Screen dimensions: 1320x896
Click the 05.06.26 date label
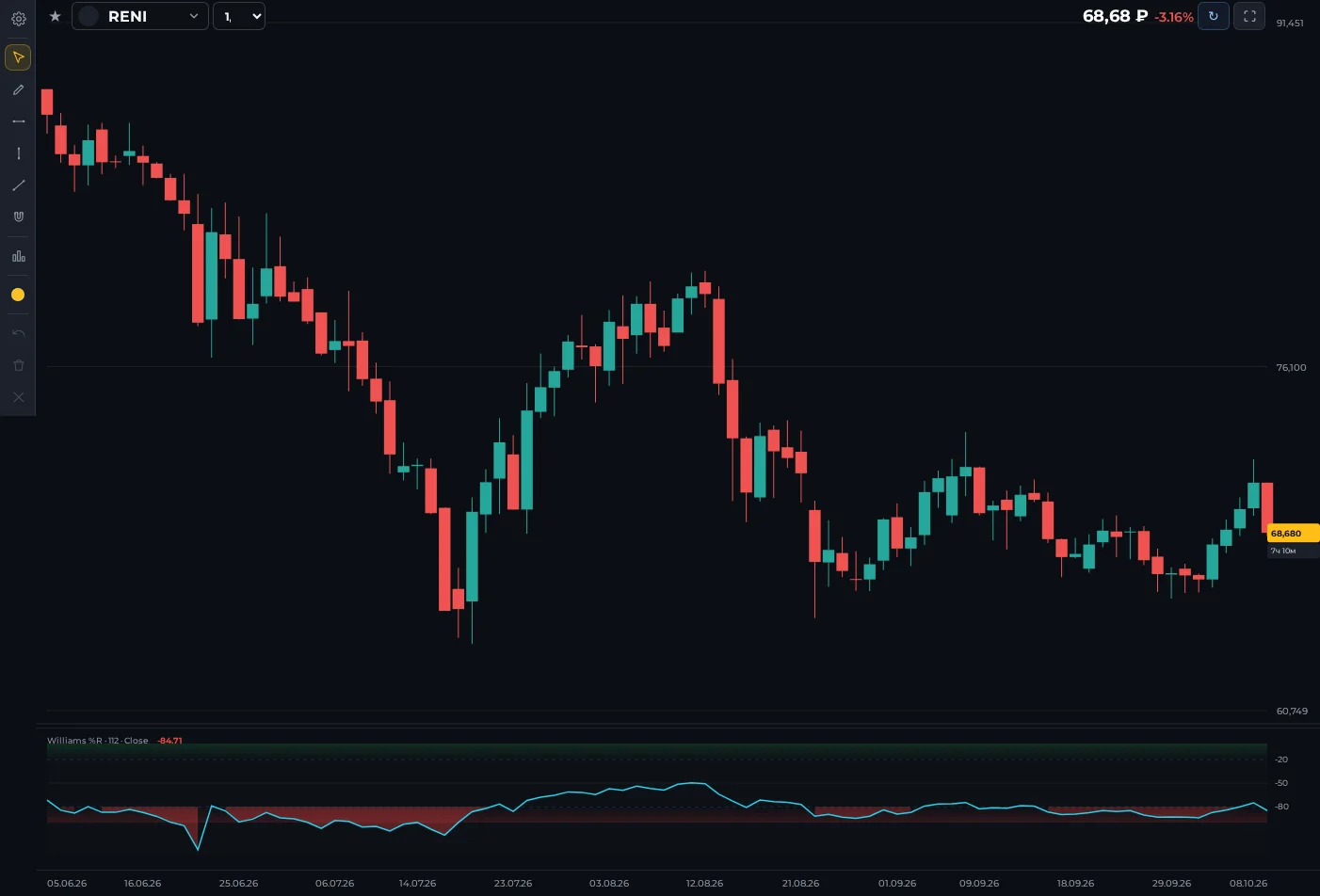[67, 883]
